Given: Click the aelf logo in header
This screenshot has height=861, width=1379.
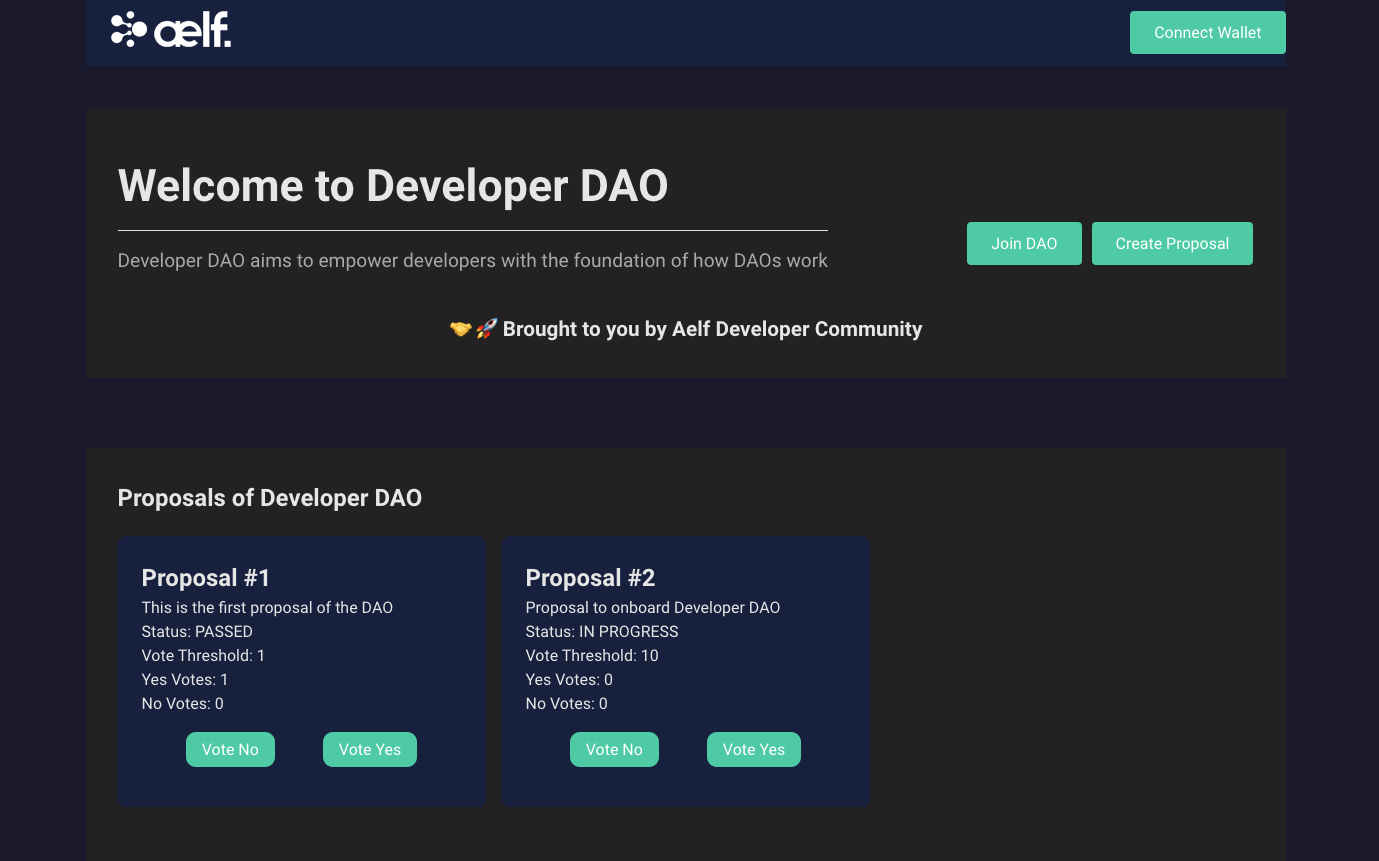Looking at the screenshot, I should coord(171,30).
